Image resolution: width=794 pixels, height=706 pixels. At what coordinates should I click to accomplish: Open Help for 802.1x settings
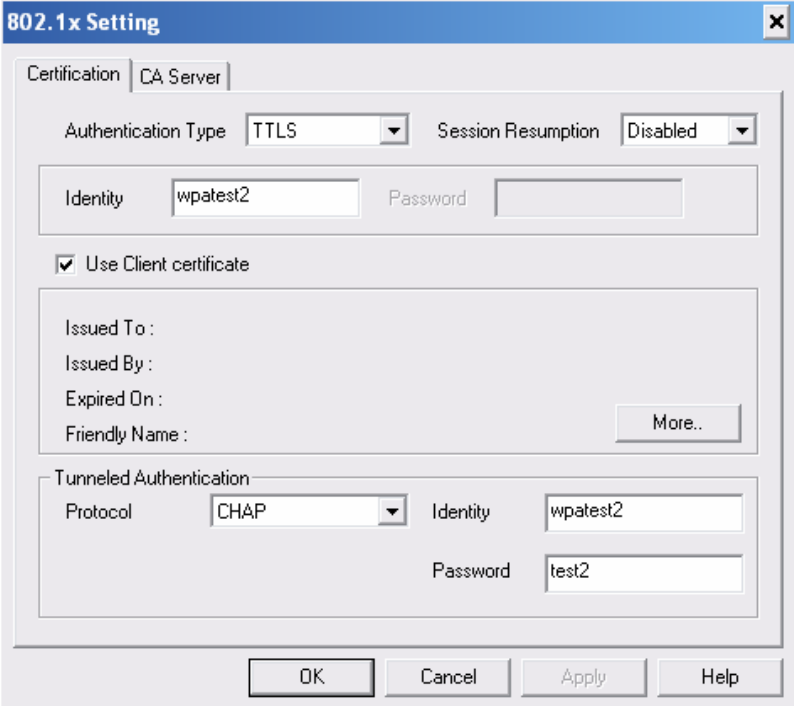(x=719, y=677)
